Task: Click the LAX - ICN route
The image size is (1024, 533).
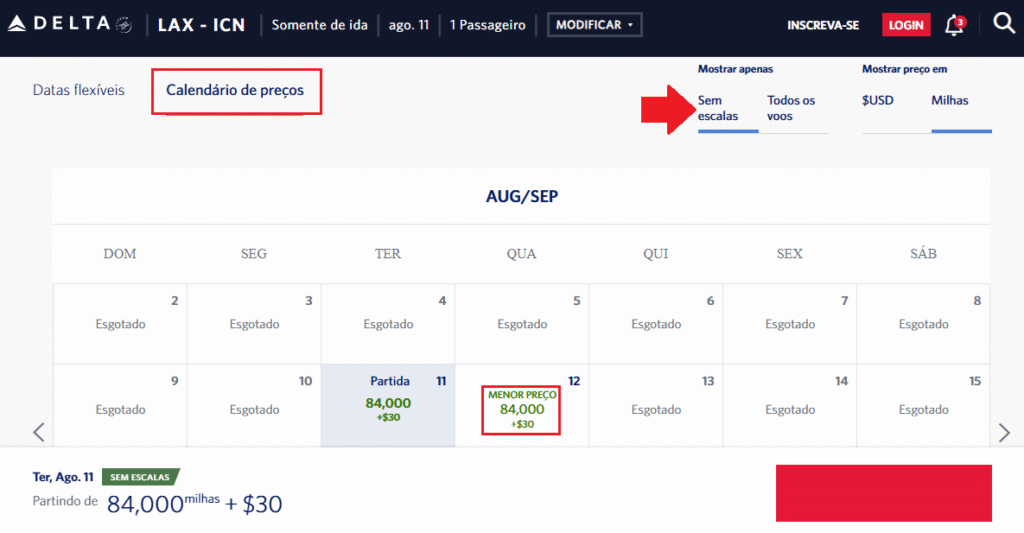Action: tap(201, 25)
